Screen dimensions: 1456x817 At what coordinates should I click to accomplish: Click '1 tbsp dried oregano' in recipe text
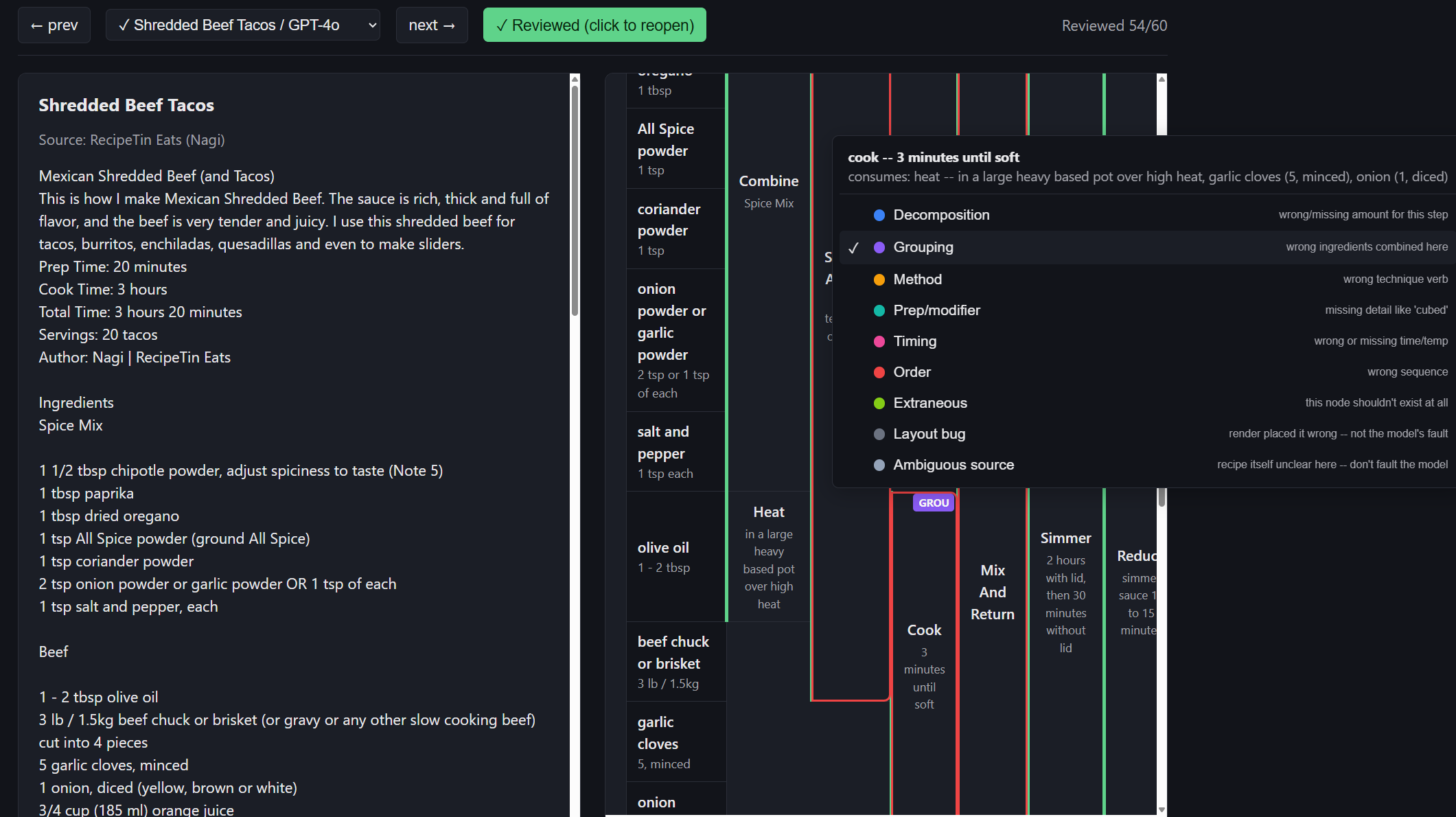pyautogui.click(x=109, y=516)
